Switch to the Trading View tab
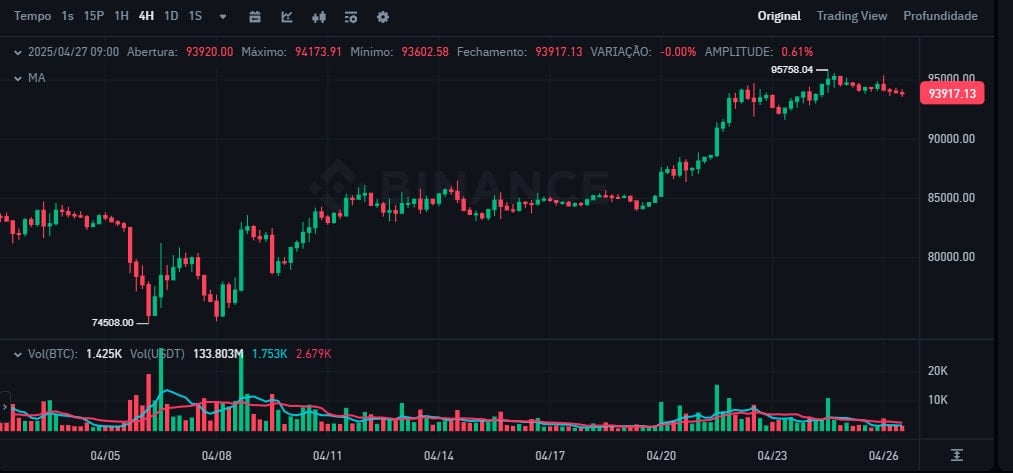The image size is (1013, 473). 851,16
